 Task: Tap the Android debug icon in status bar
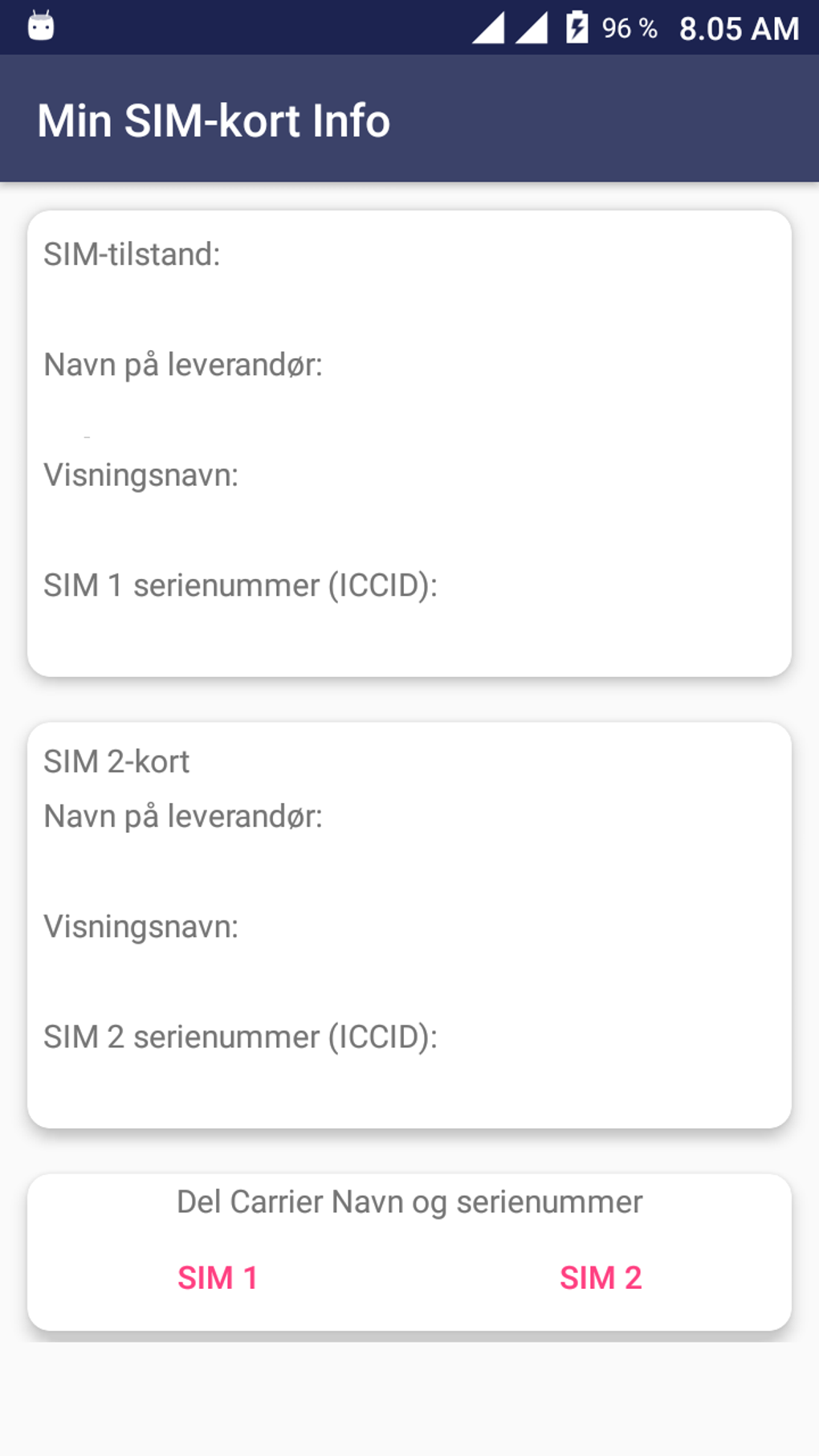41,27
